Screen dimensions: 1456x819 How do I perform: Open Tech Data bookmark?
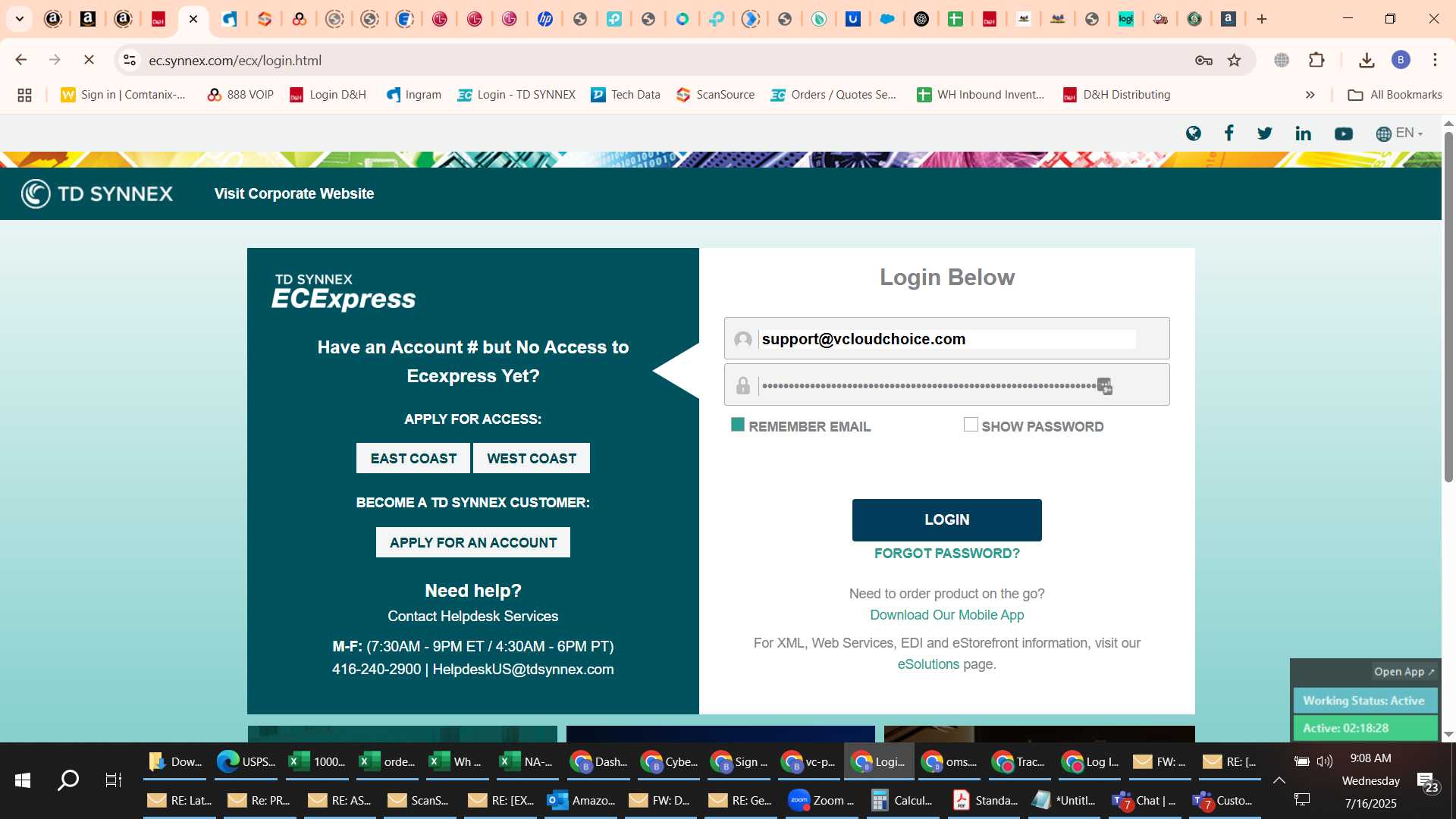coord(626,95)
